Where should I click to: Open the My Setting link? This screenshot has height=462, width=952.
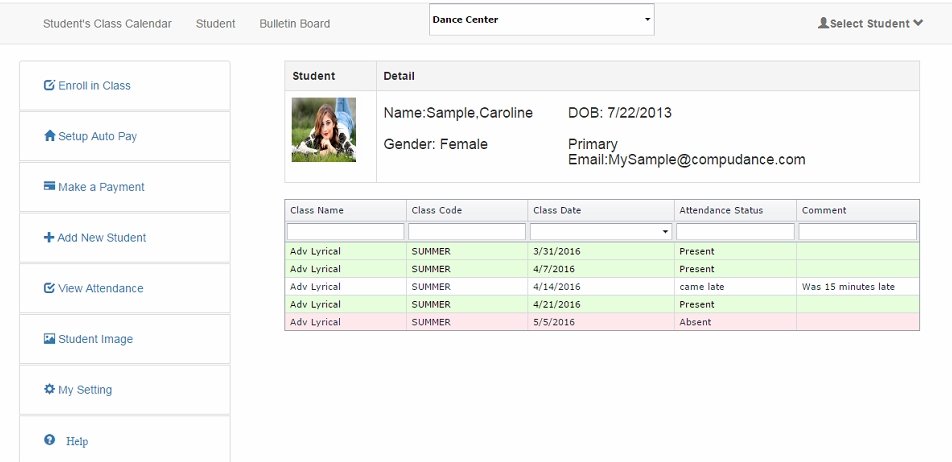coord(85,390)
